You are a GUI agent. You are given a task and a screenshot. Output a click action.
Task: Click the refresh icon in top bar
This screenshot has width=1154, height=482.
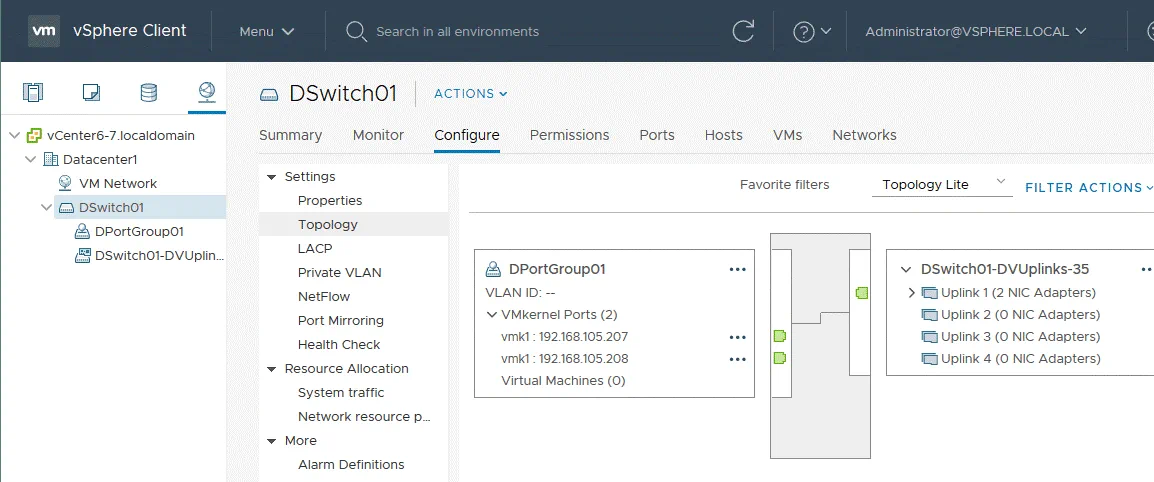pyautogui.click(x=743, y=31)
